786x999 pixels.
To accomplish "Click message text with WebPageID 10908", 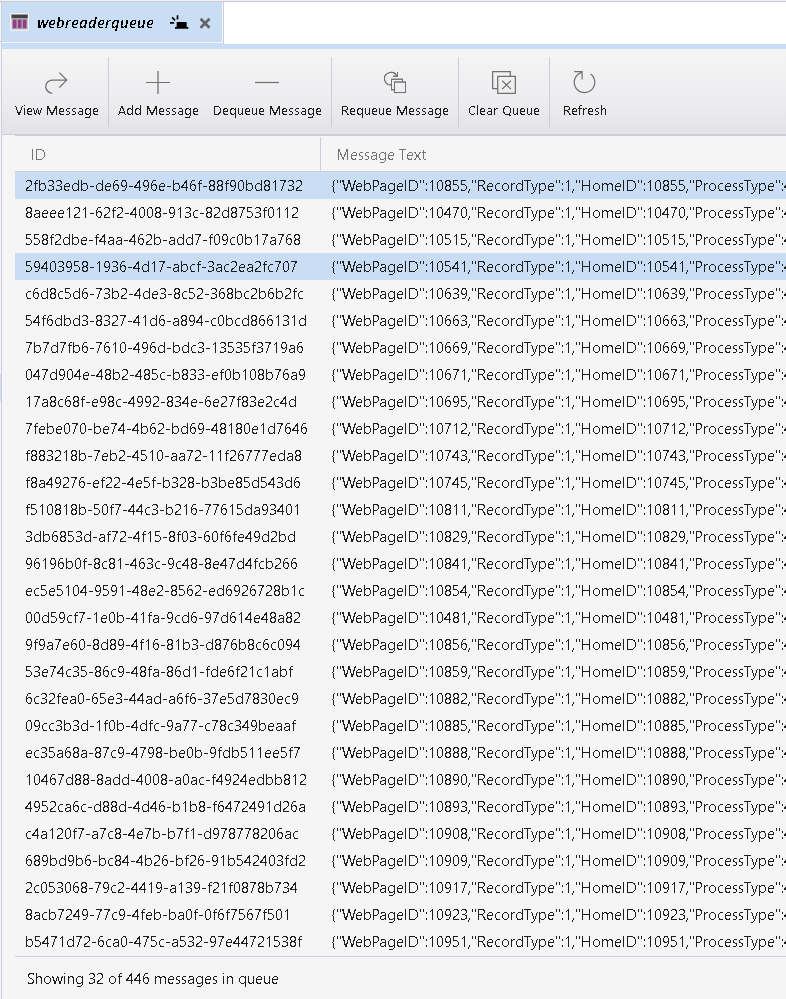I will point(558,833).
